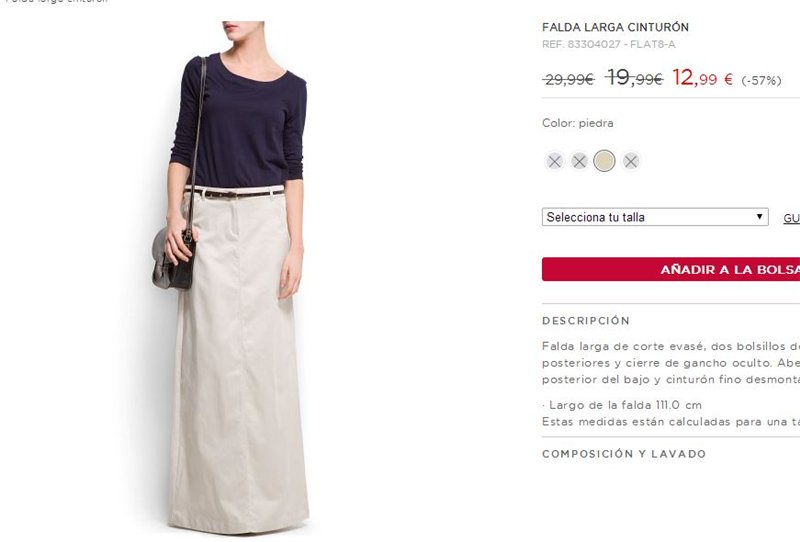Click the 'Falda larga cinturón' breadcrumb at top

[x=57, y=2]
